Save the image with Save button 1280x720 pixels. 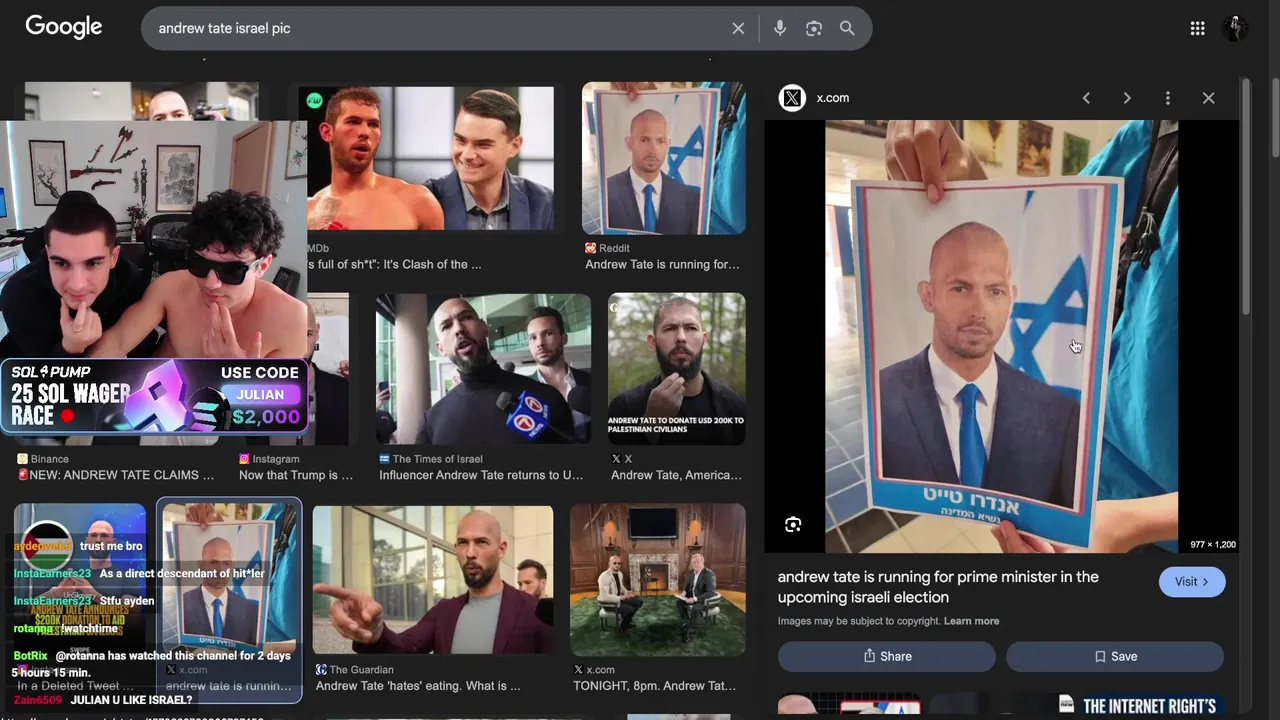(1115, 656)
